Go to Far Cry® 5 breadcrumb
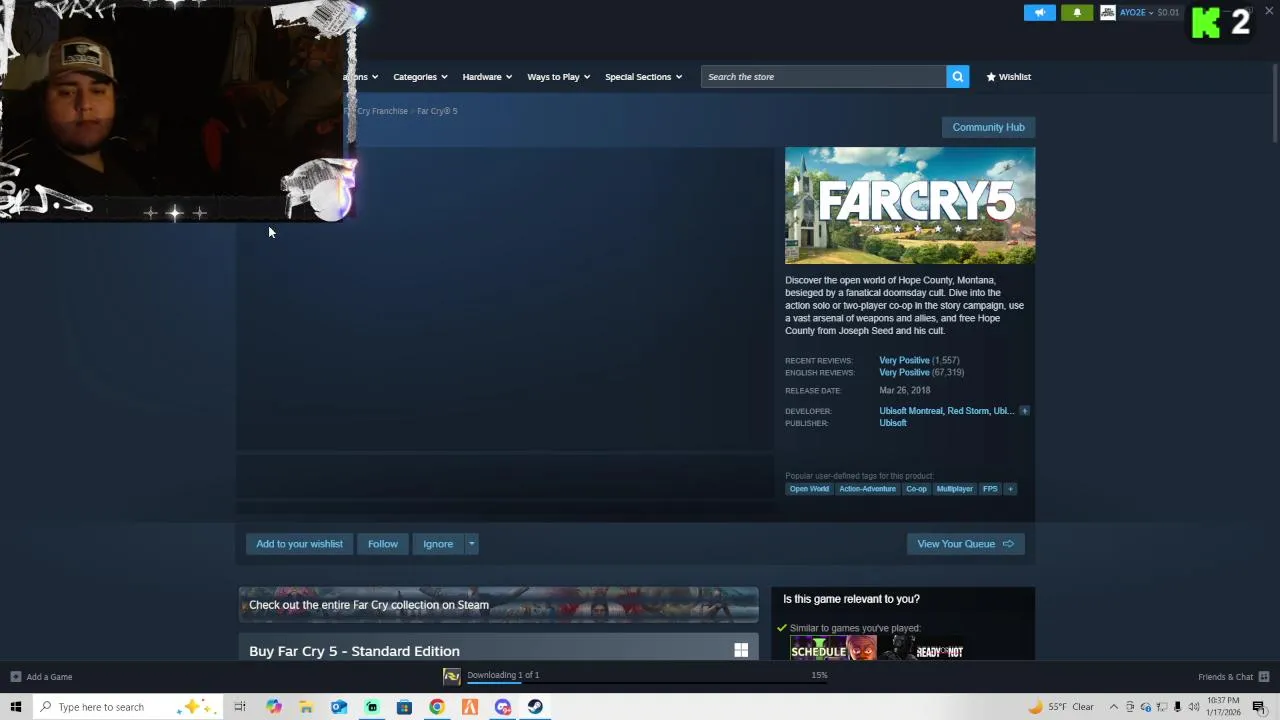Image resolution: width=1280 pixels, height=720 pixels. (x=437, y=111)
